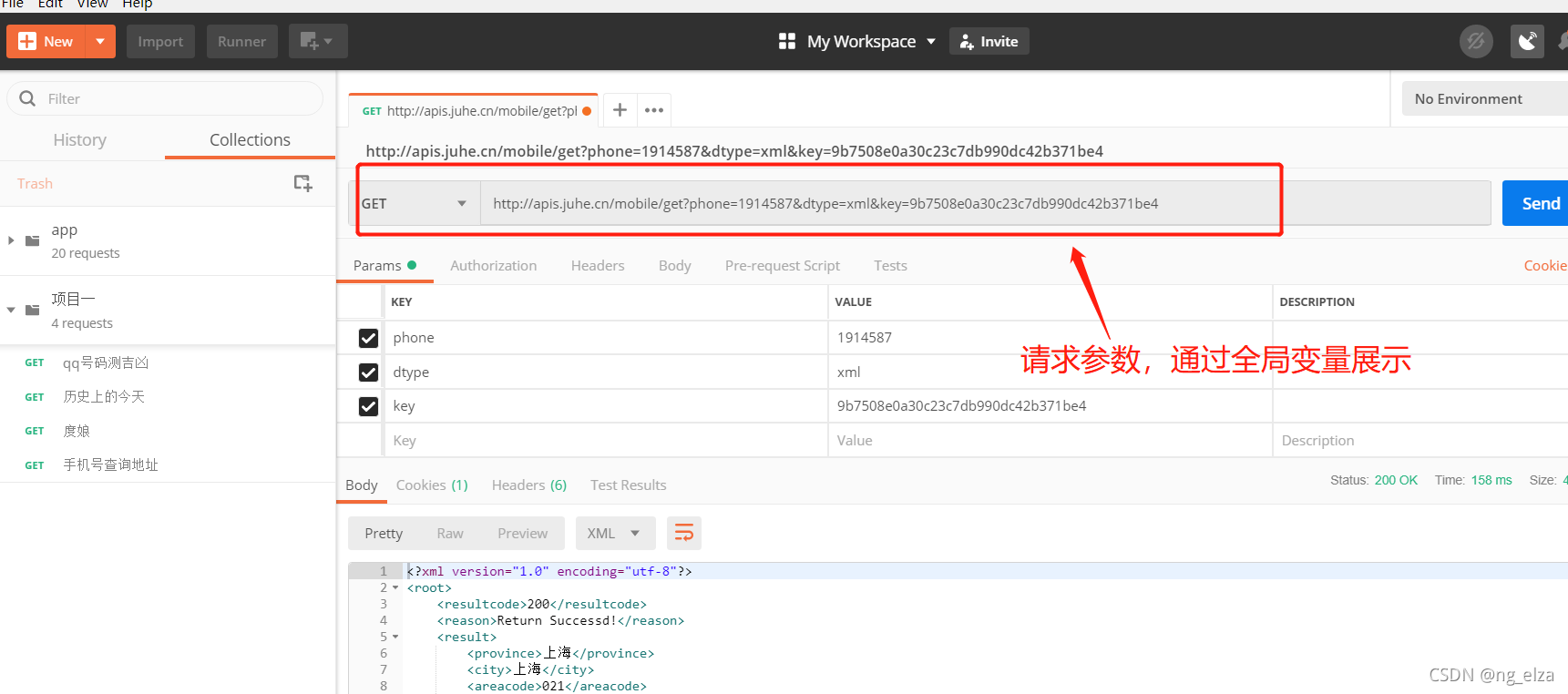This screenshot has width=1568, height=694.
Task: Uncheck the key parameter checkbox
Action: point(368,406)
